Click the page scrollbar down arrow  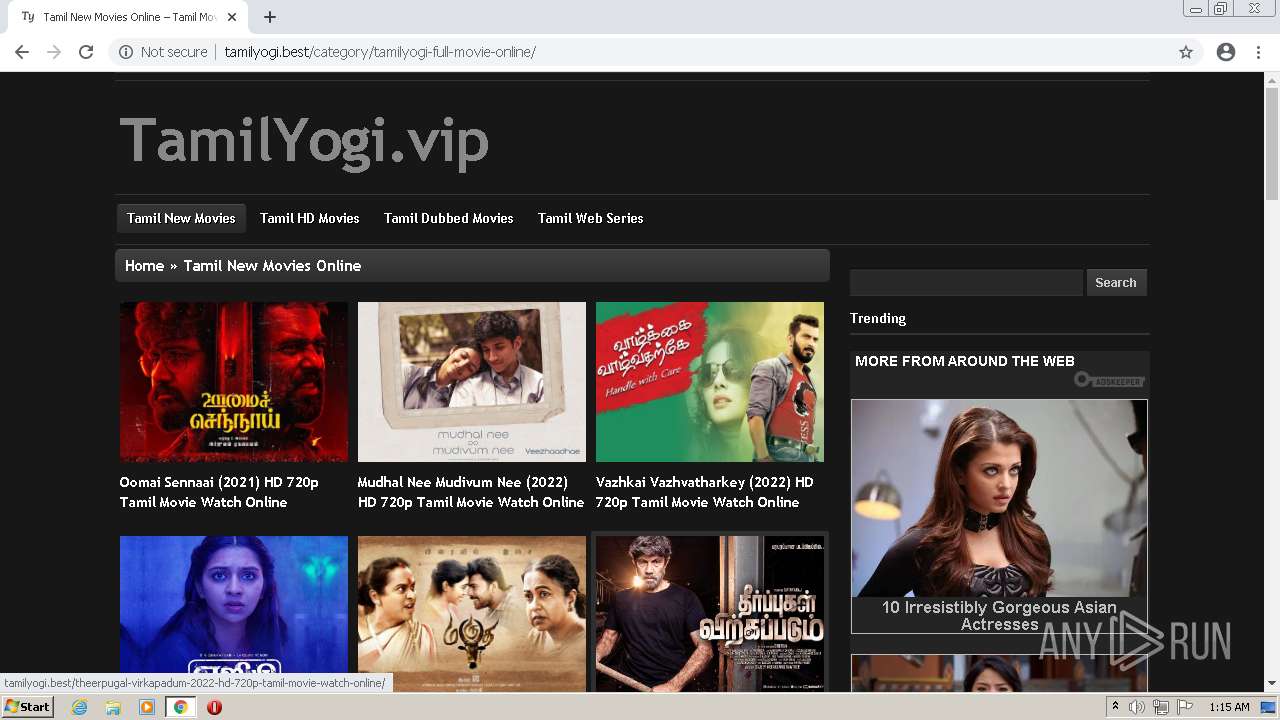pos(1272,684)
